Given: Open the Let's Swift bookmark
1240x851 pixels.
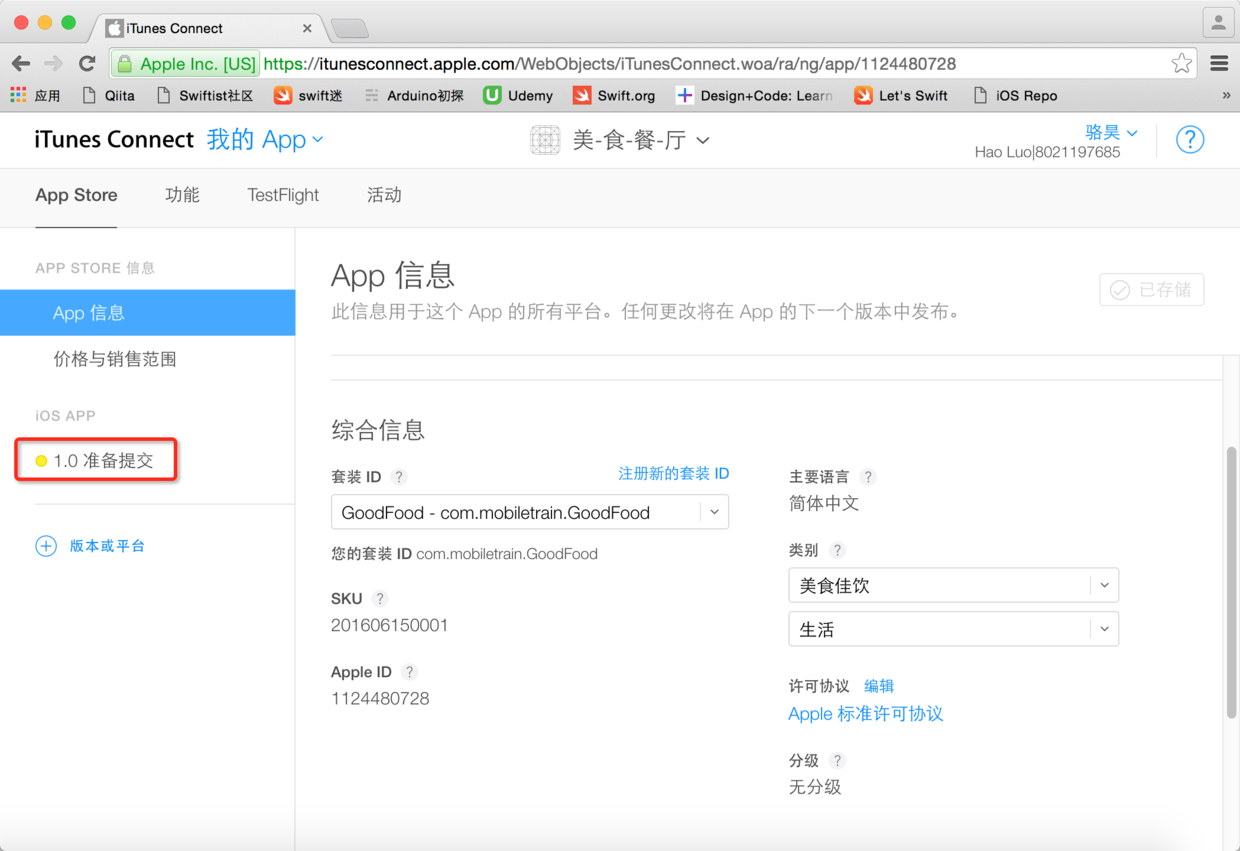Looking at the screenshot, I should [x=901, y=96].
